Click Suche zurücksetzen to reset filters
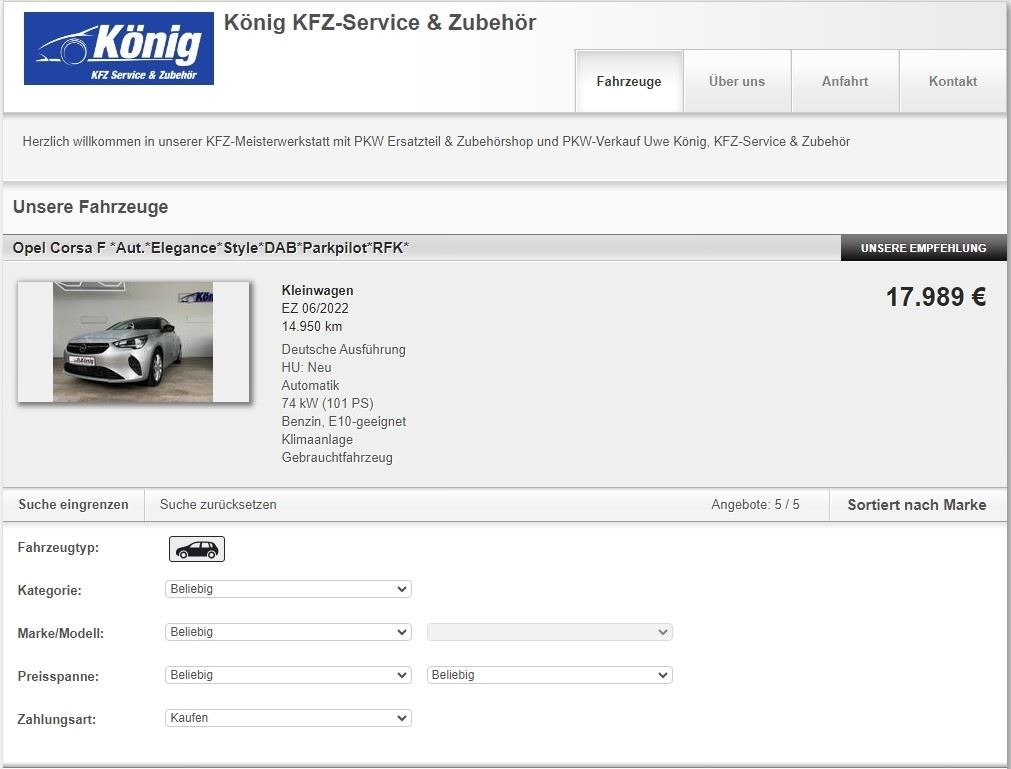Image resolution: width=1011 pixels, height=769 pixels. click(x=218, y=505)
